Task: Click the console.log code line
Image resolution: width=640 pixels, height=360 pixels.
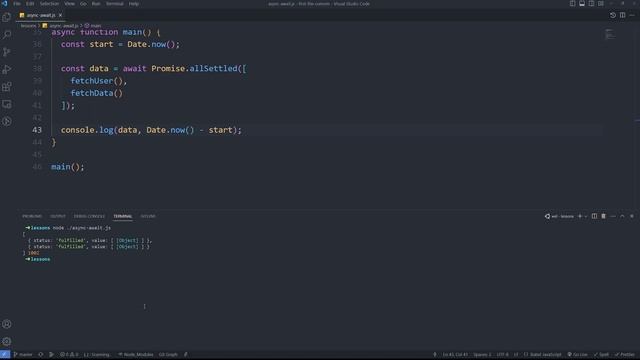Action: pos(151,130)
